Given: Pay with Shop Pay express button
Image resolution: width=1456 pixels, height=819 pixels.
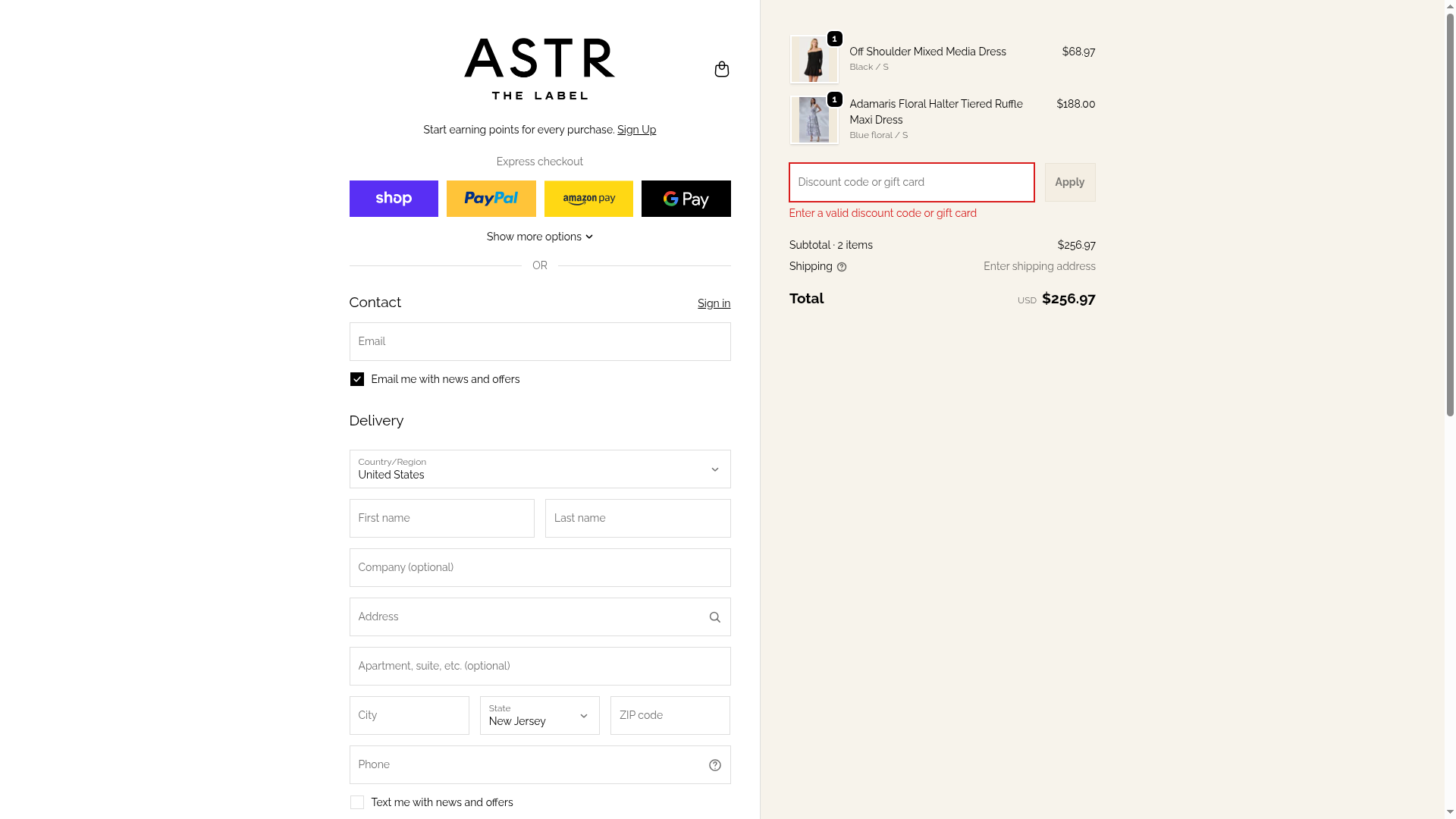Looking at the screenshot, I should click(x=394, y=199).
